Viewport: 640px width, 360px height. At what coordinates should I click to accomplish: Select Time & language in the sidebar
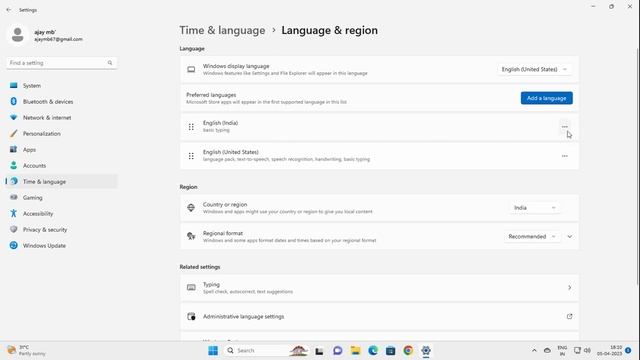click(x=61, y=182)
